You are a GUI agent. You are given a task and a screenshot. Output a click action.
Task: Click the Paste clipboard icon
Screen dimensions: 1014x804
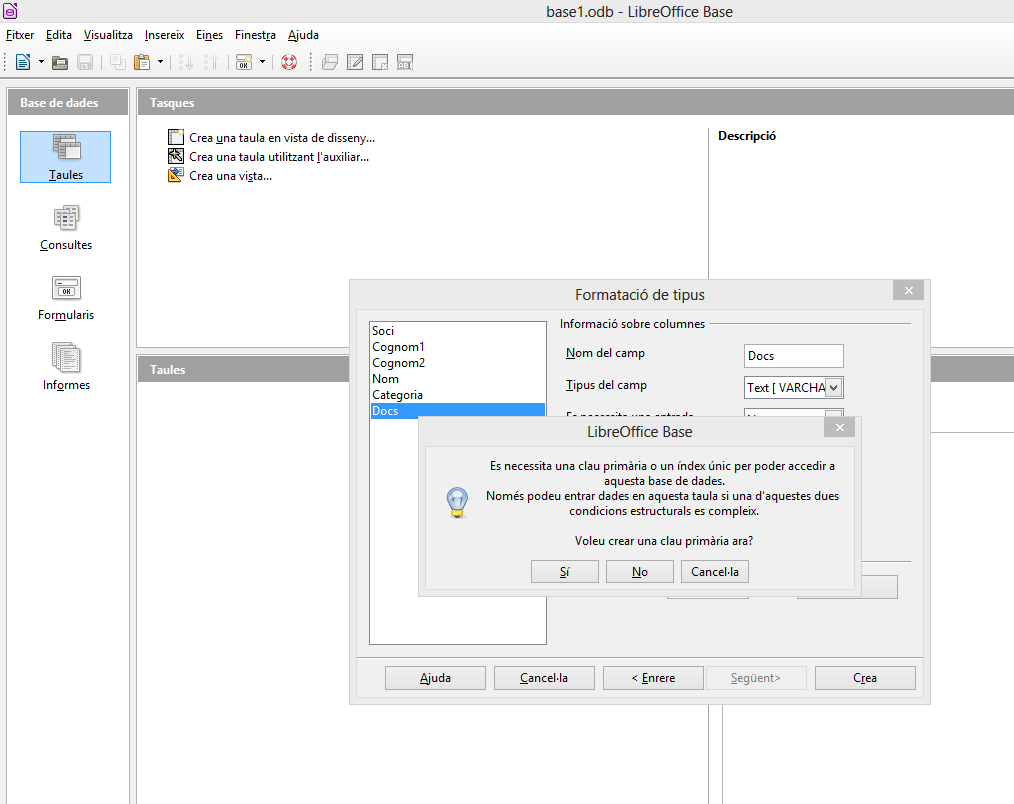coord(142,62)
